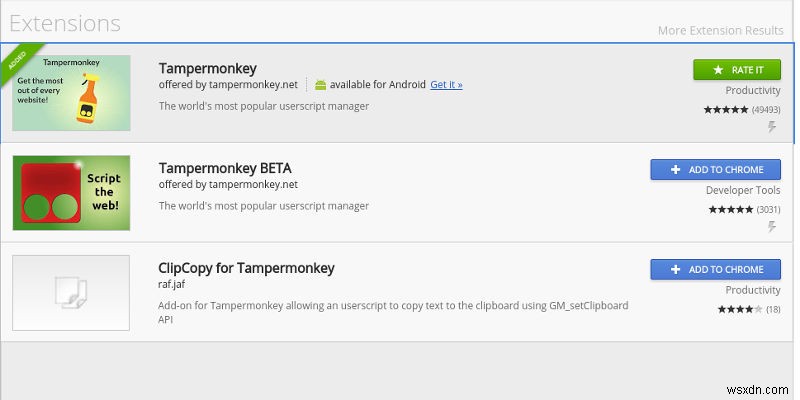
Task: Add Tampermonkey BETA to Chrome
Action: (715, 169)
